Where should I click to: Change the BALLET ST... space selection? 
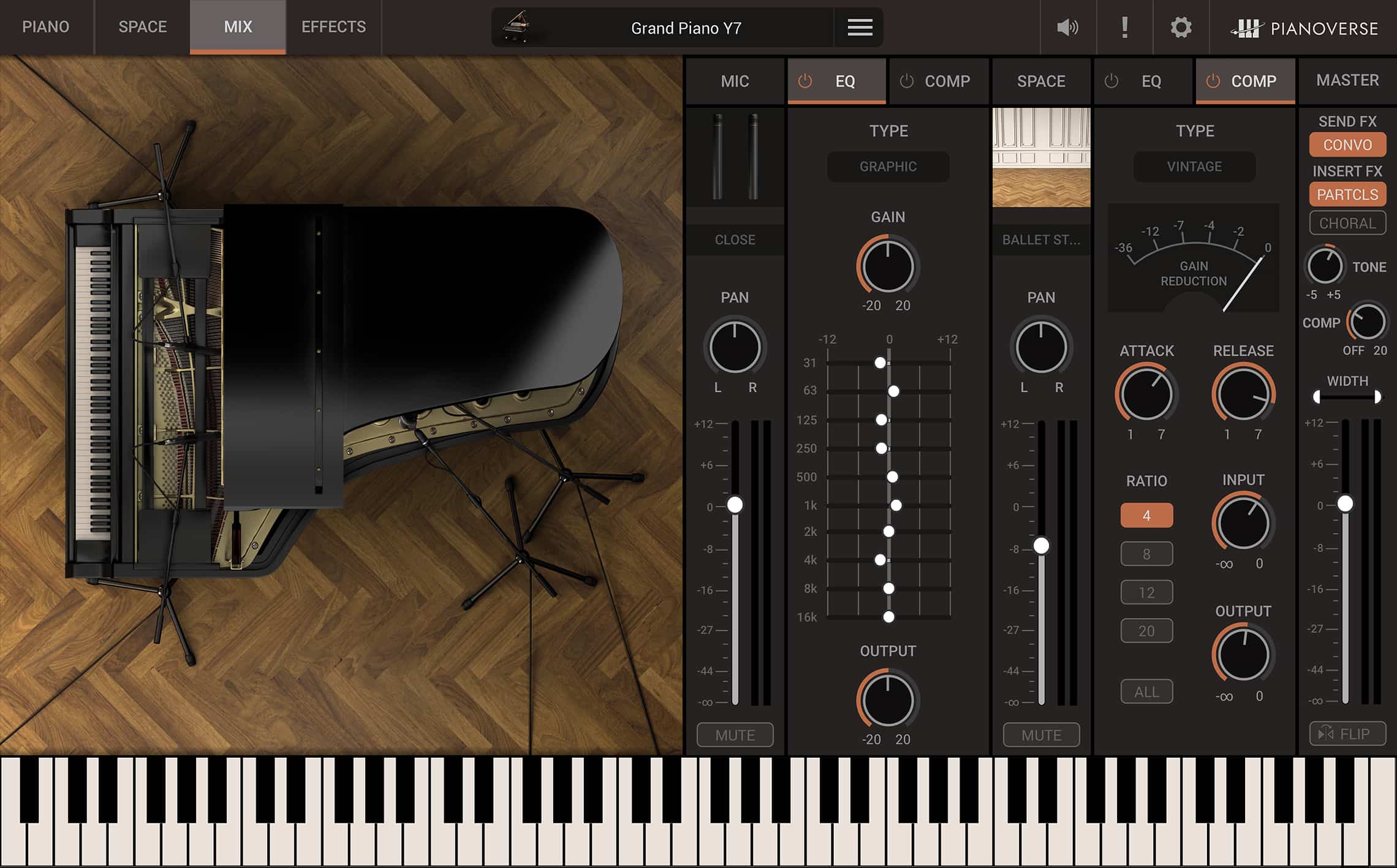tap(1040, 240)
